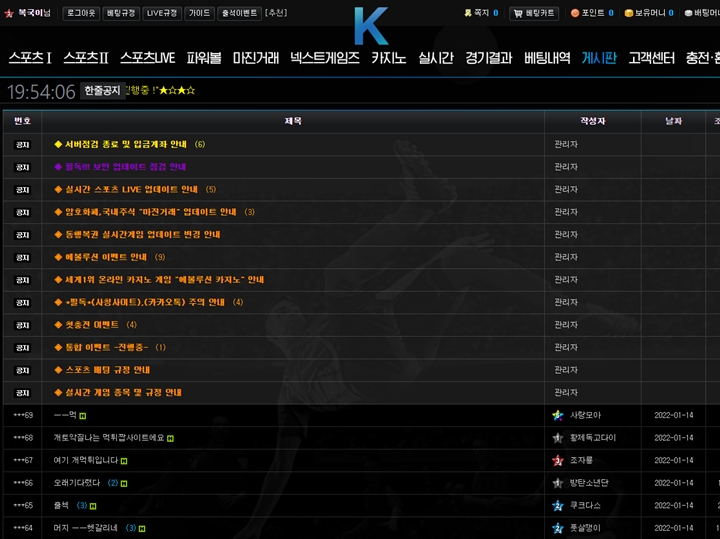
Task: Click the shopping cart icon in 베팅카트
Action: coord(518,13)
